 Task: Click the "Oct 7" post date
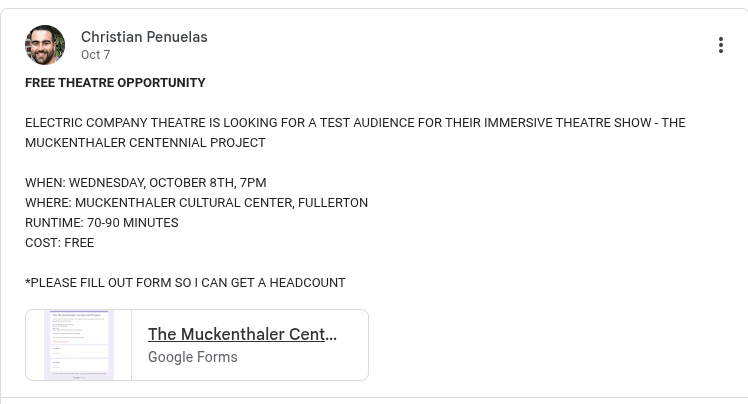(x=96, y=55)
